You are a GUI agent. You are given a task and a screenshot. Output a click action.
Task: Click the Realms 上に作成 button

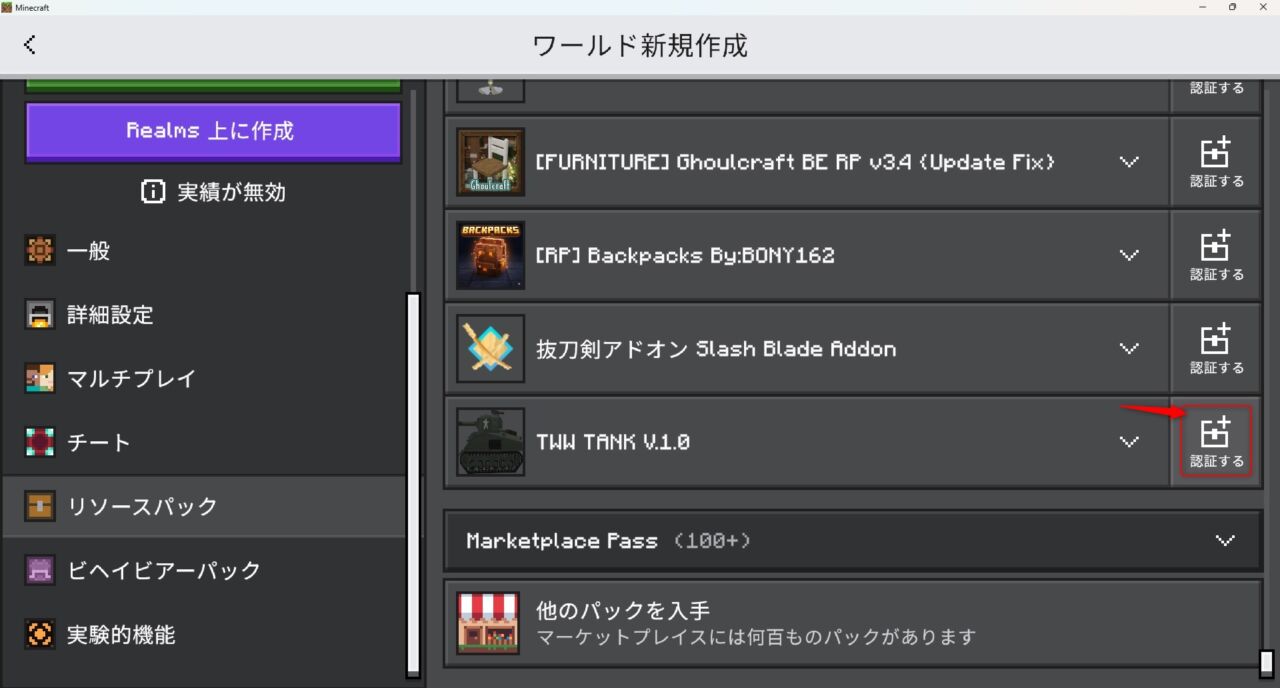point(213,131)
